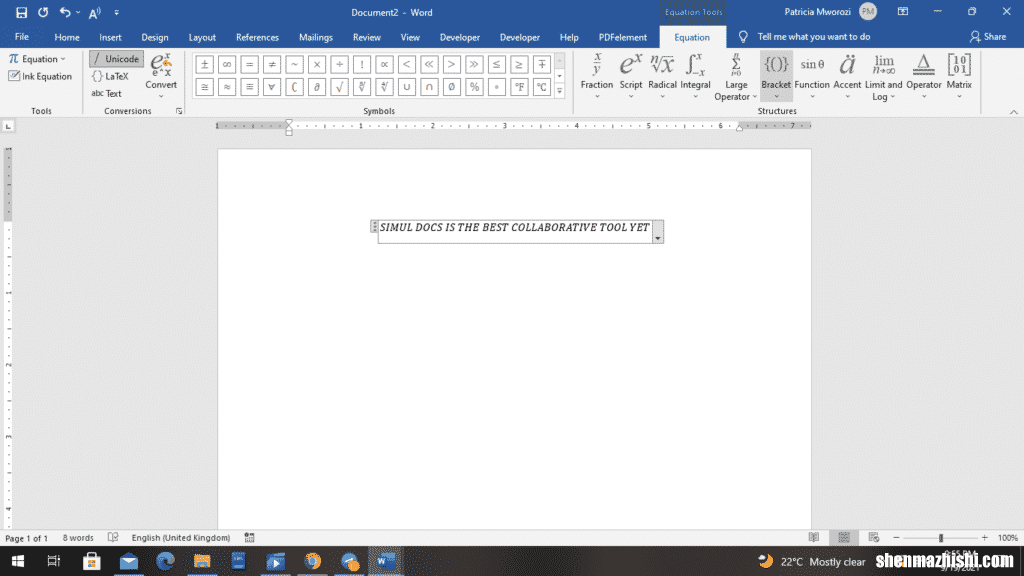Insert the plus-minus symbol
This screenshot has height=576, width=1024.
click(204, 65)
